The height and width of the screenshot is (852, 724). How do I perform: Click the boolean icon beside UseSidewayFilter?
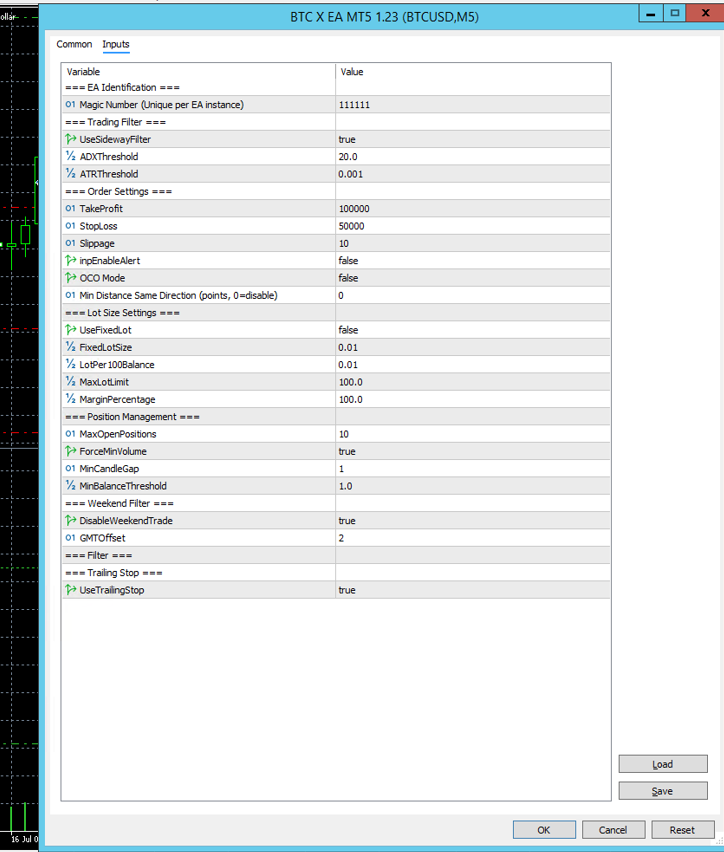70,139
